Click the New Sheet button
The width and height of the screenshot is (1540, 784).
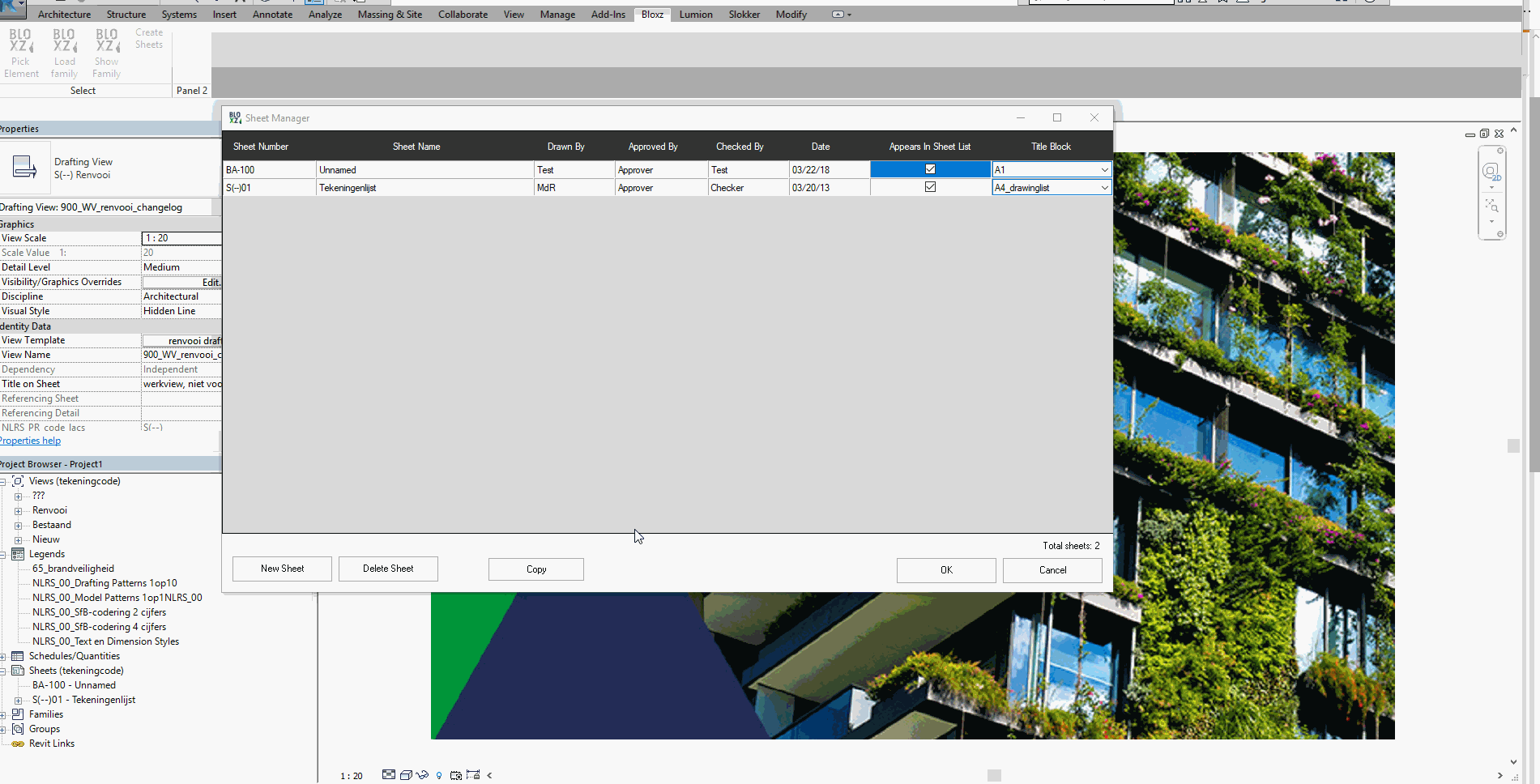pos(282,569)
